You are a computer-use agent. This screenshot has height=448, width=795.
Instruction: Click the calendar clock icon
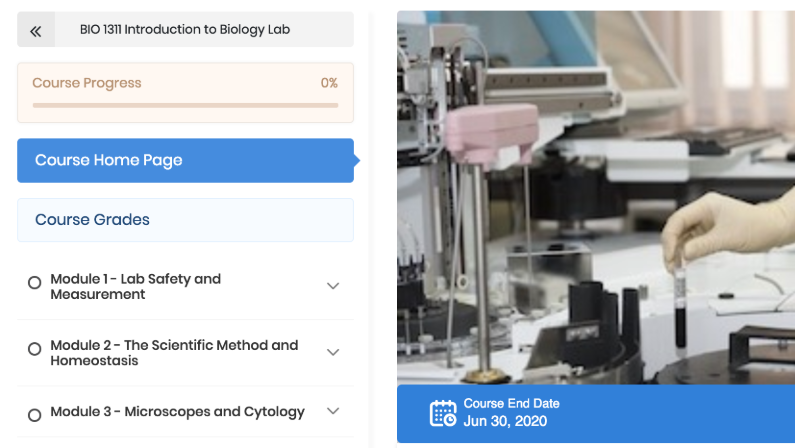coord(443,413)
